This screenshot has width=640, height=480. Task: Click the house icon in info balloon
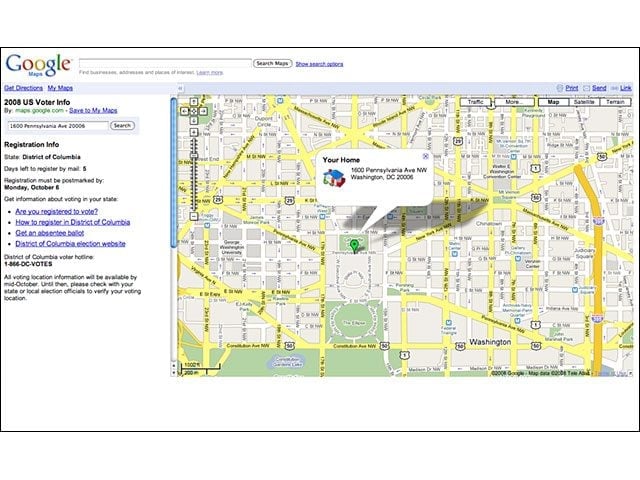pos(334,178)
